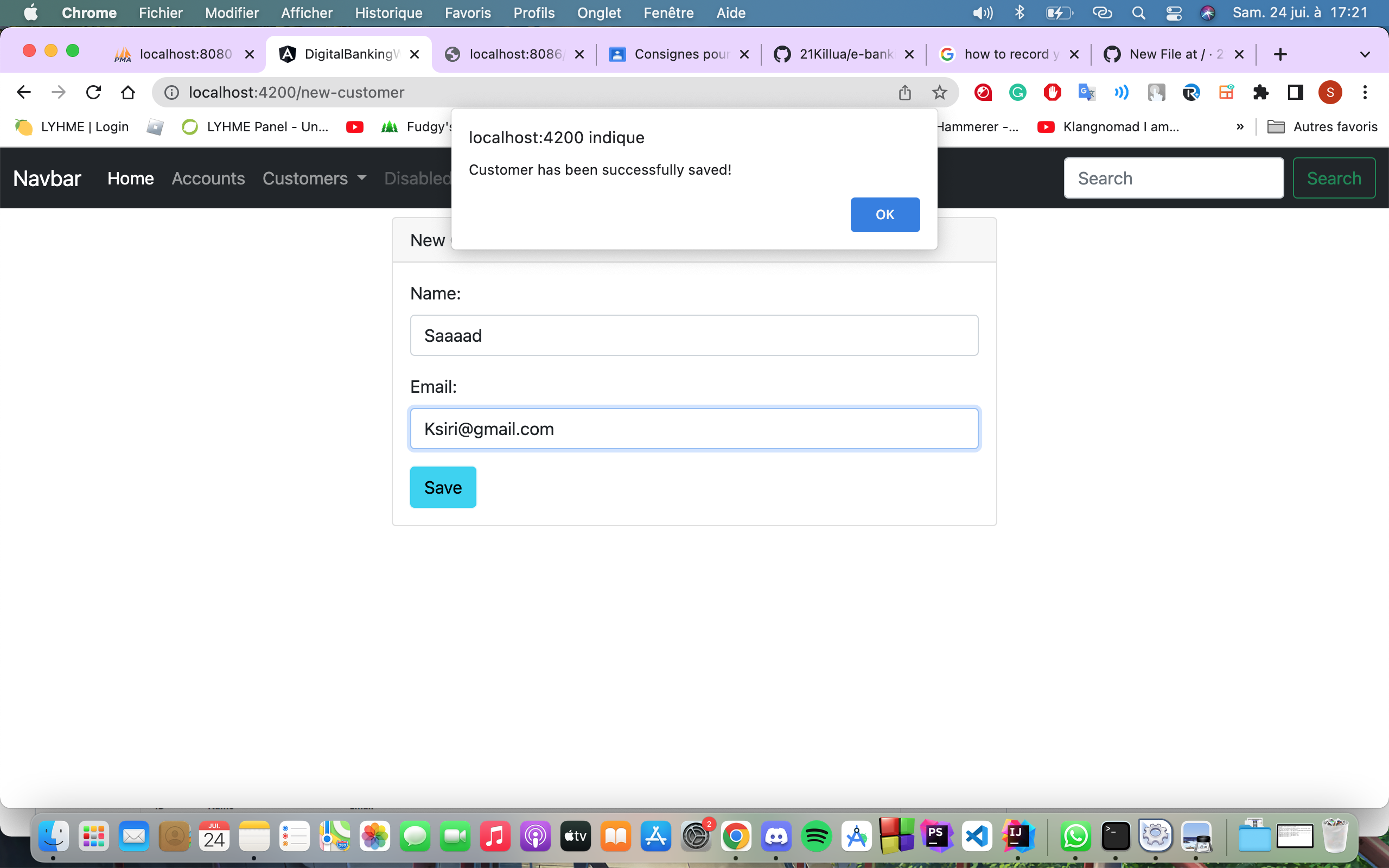Viewport: 1389px width, 868px height.
Task: Open the Historique menu
Action: pos(388,12)
